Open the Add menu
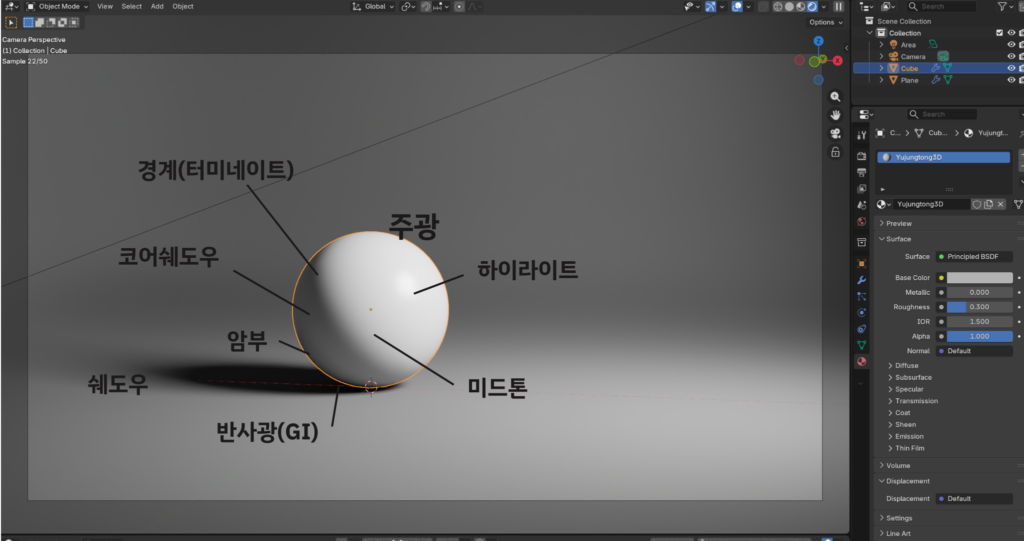 [x=157, y=7]
